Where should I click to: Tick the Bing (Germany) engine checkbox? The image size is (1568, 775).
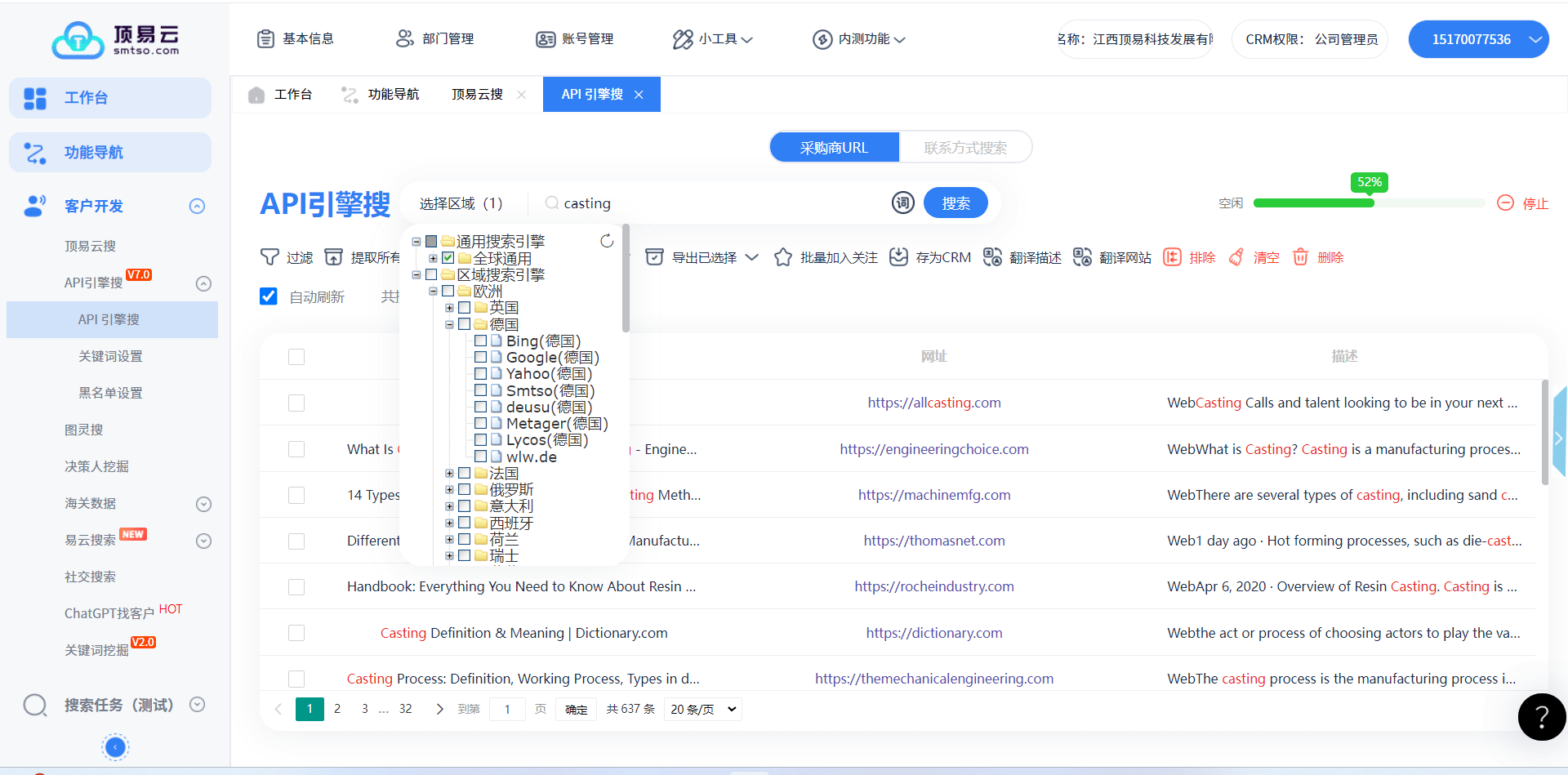pyautogui.click(x=481, y=341)
